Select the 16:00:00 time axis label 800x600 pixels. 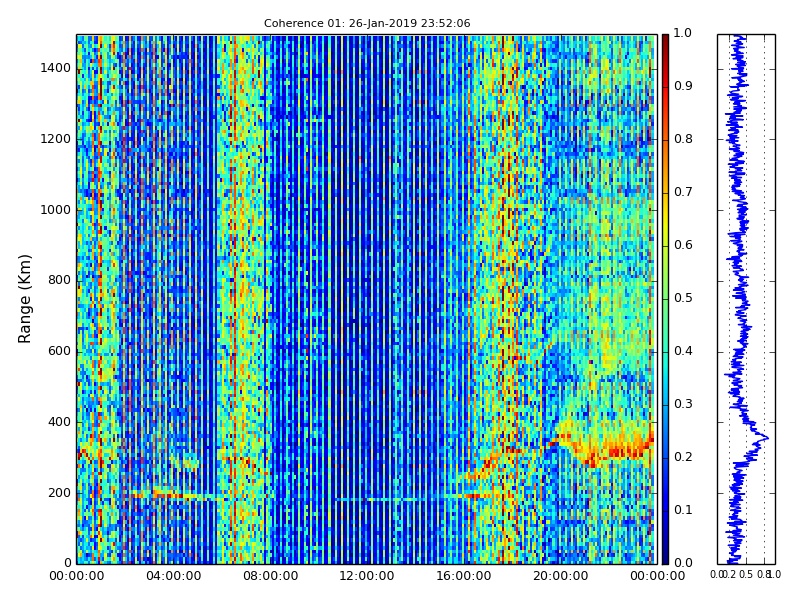click(464, 577)
